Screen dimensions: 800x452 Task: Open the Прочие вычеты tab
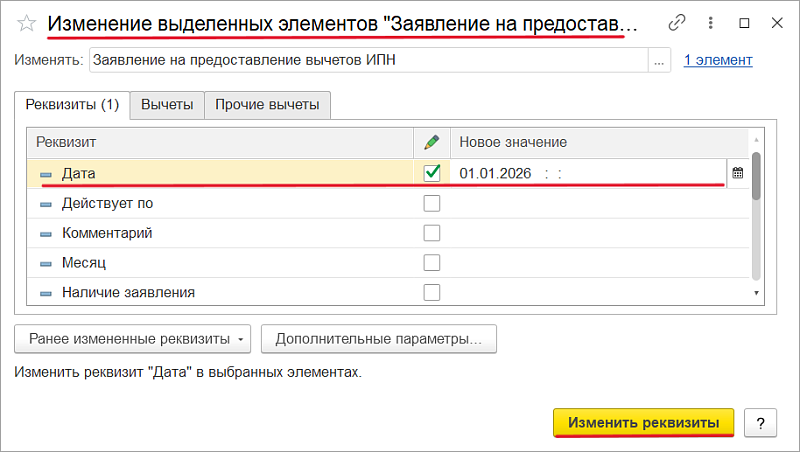click(267, 104)
